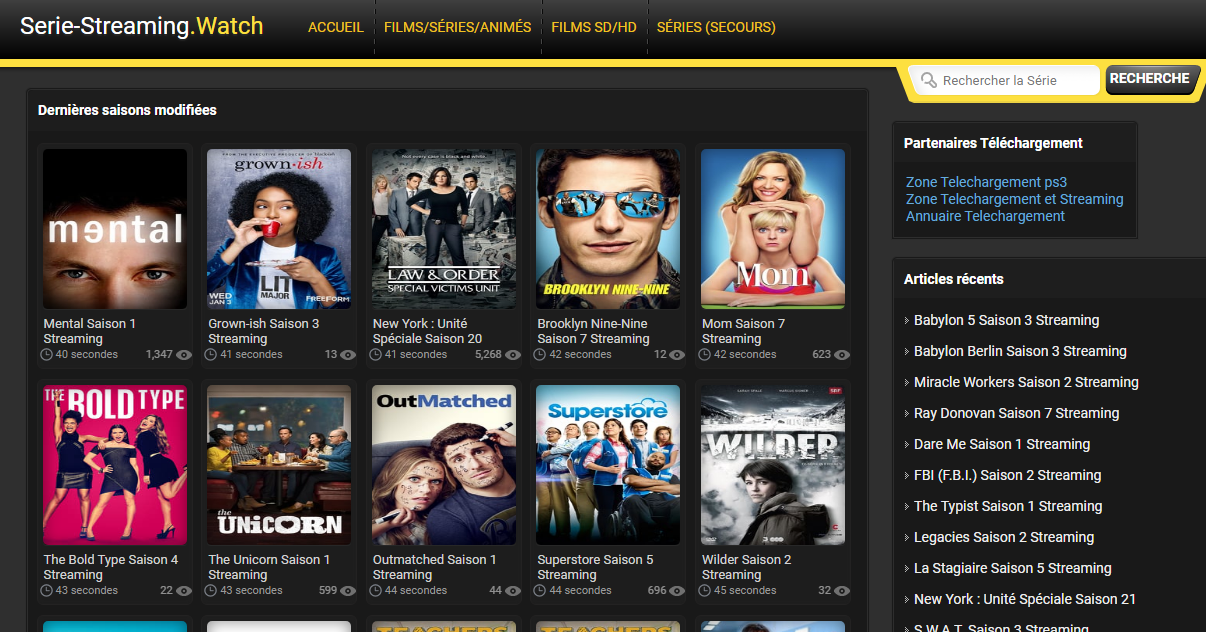1206x632 pixels.
Task: Open Ray Donovan Saison 7 Streaming article
Action: [1016, 413]
